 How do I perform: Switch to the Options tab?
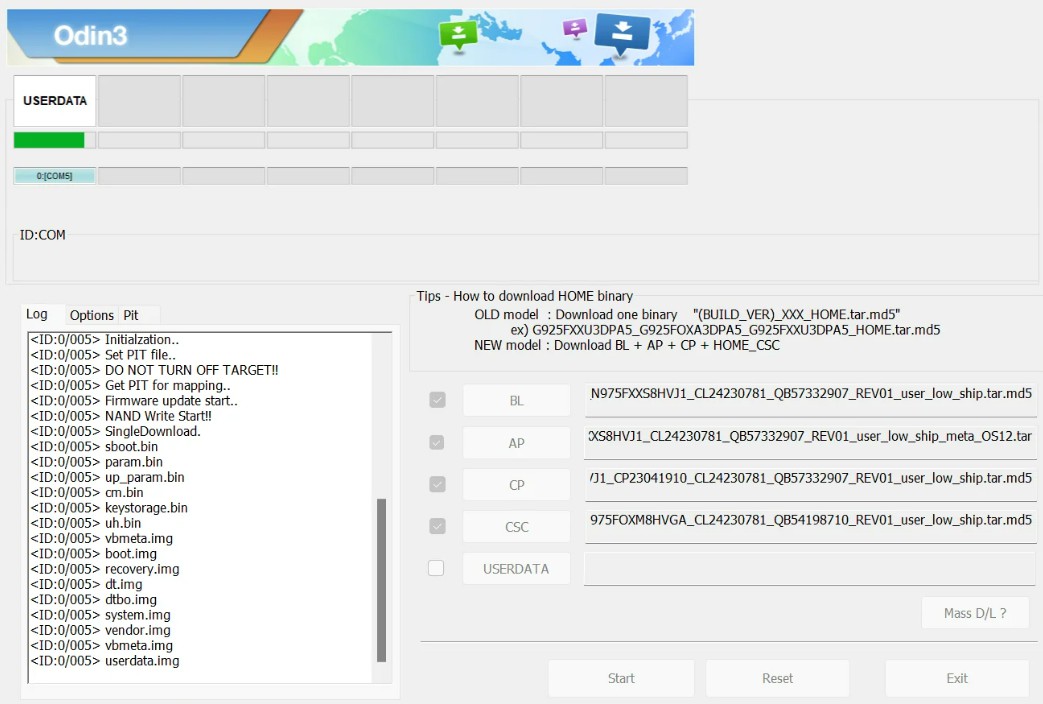[92, 315]
